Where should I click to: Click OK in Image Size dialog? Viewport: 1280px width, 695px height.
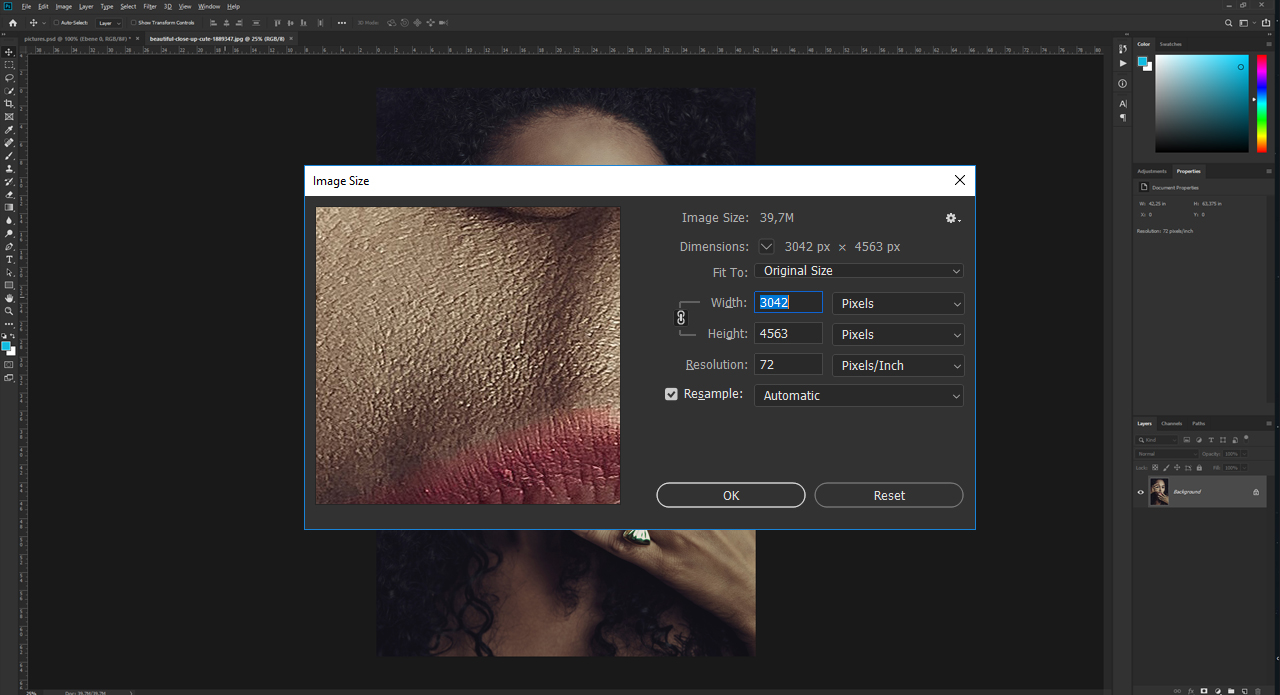tap(730, 495)
